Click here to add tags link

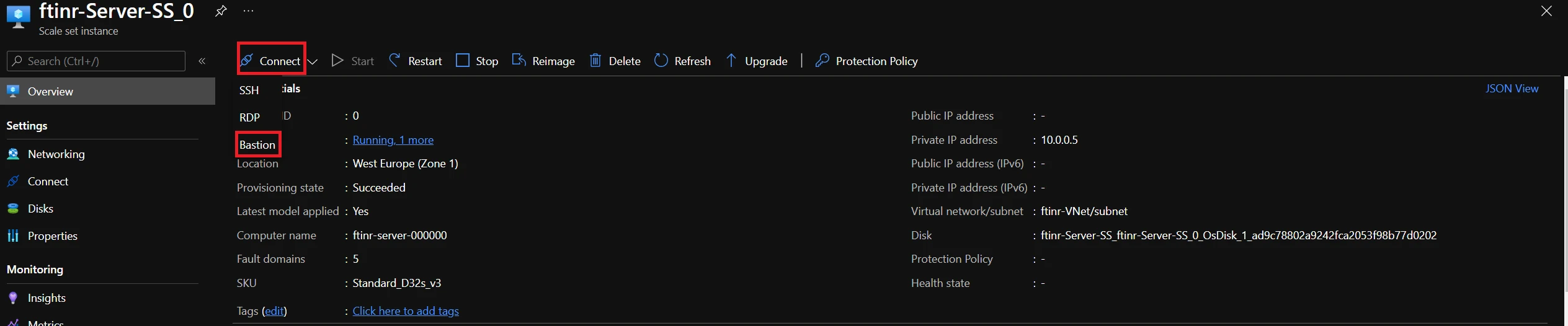(x=406, y=311)
